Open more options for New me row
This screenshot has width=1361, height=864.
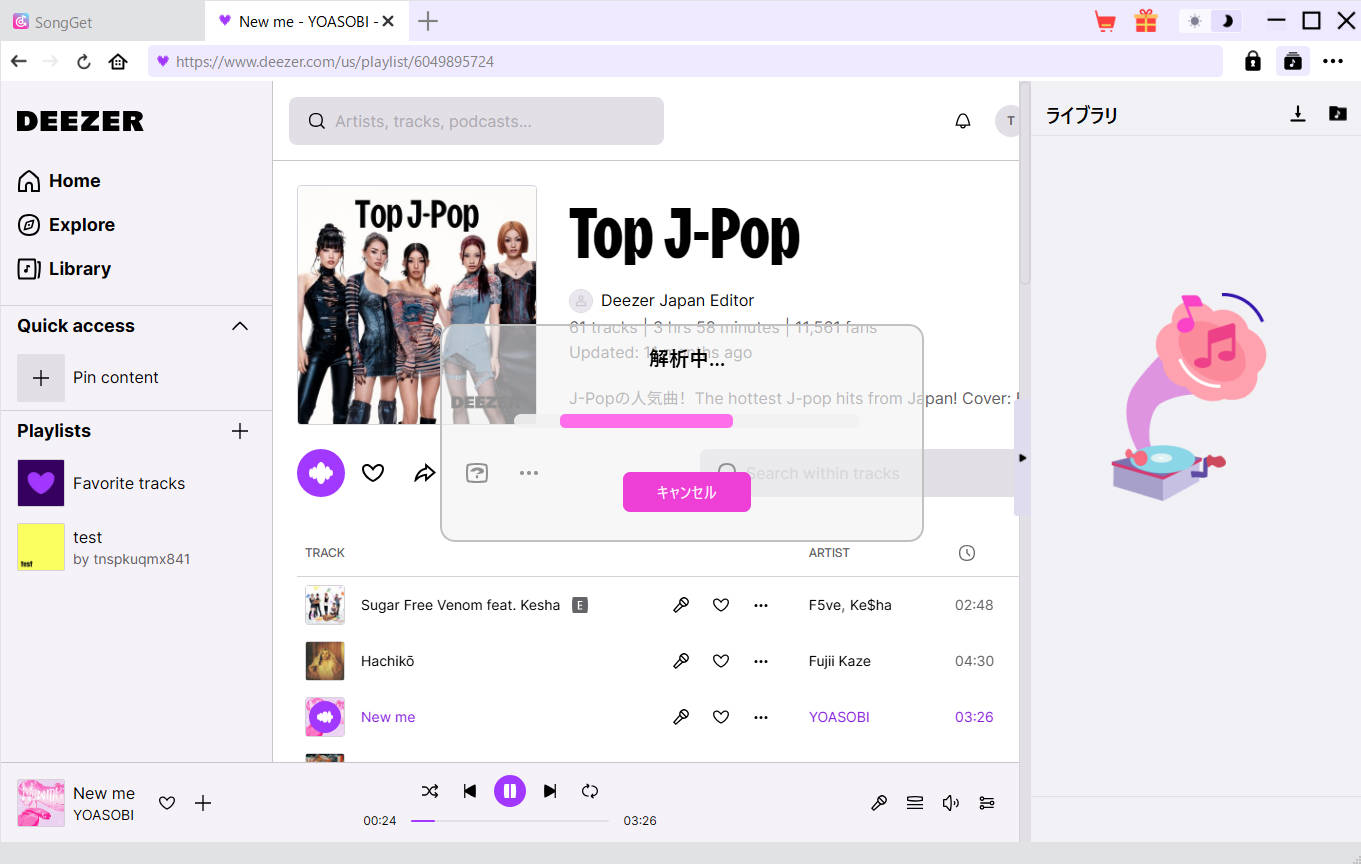point(761,717)
